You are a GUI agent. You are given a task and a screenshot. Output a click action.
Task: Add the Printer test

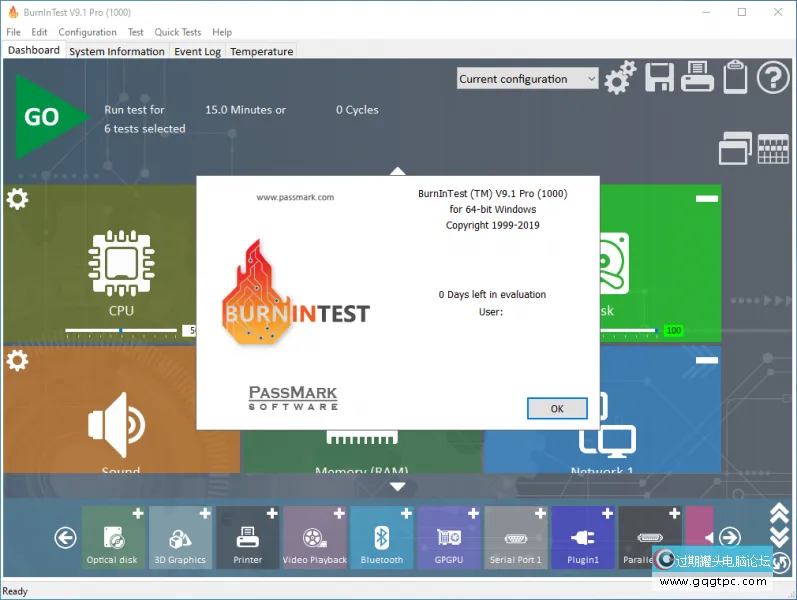tap(272, 514)
